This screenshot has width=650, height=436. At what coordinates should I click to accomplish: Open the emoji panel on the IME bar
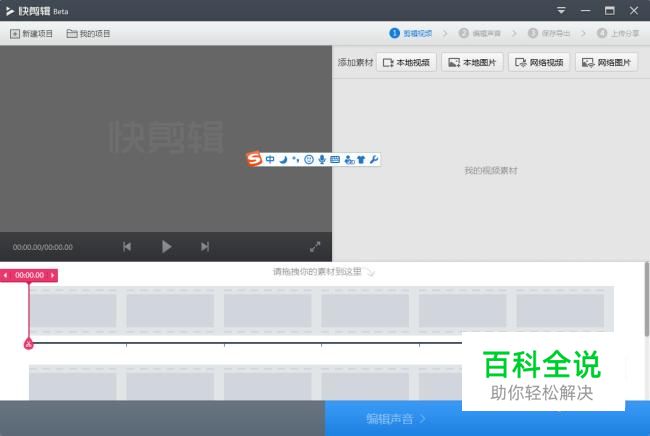pyautogui.click(x=309, y=160)
